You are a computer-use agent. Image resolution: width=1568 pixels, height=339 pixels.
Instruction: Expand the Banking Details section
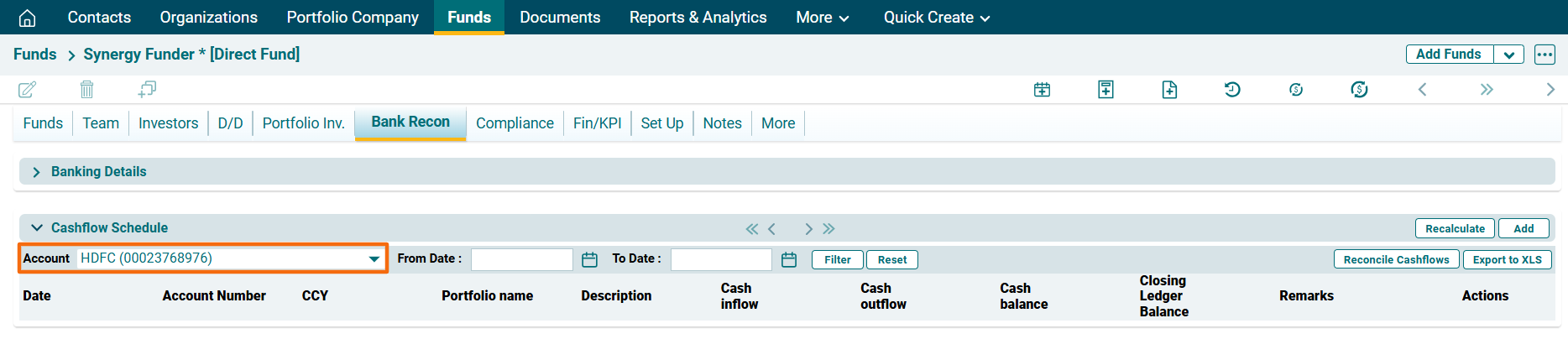[36, 172]
